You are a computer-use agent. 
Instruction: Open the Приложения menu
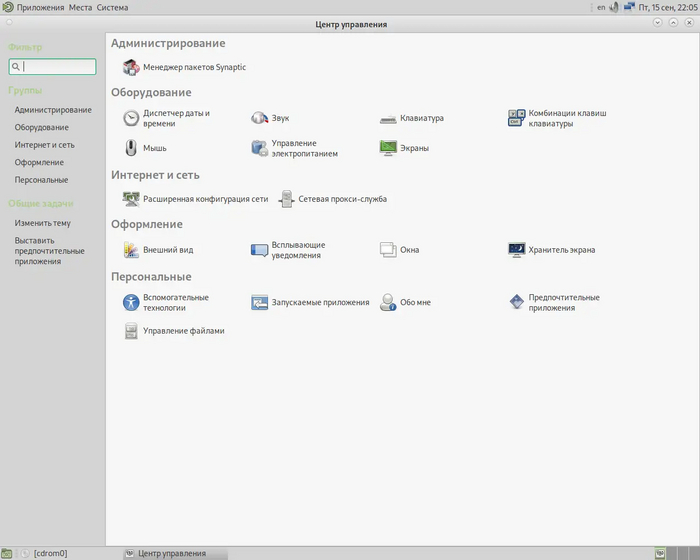pos(41,8)
